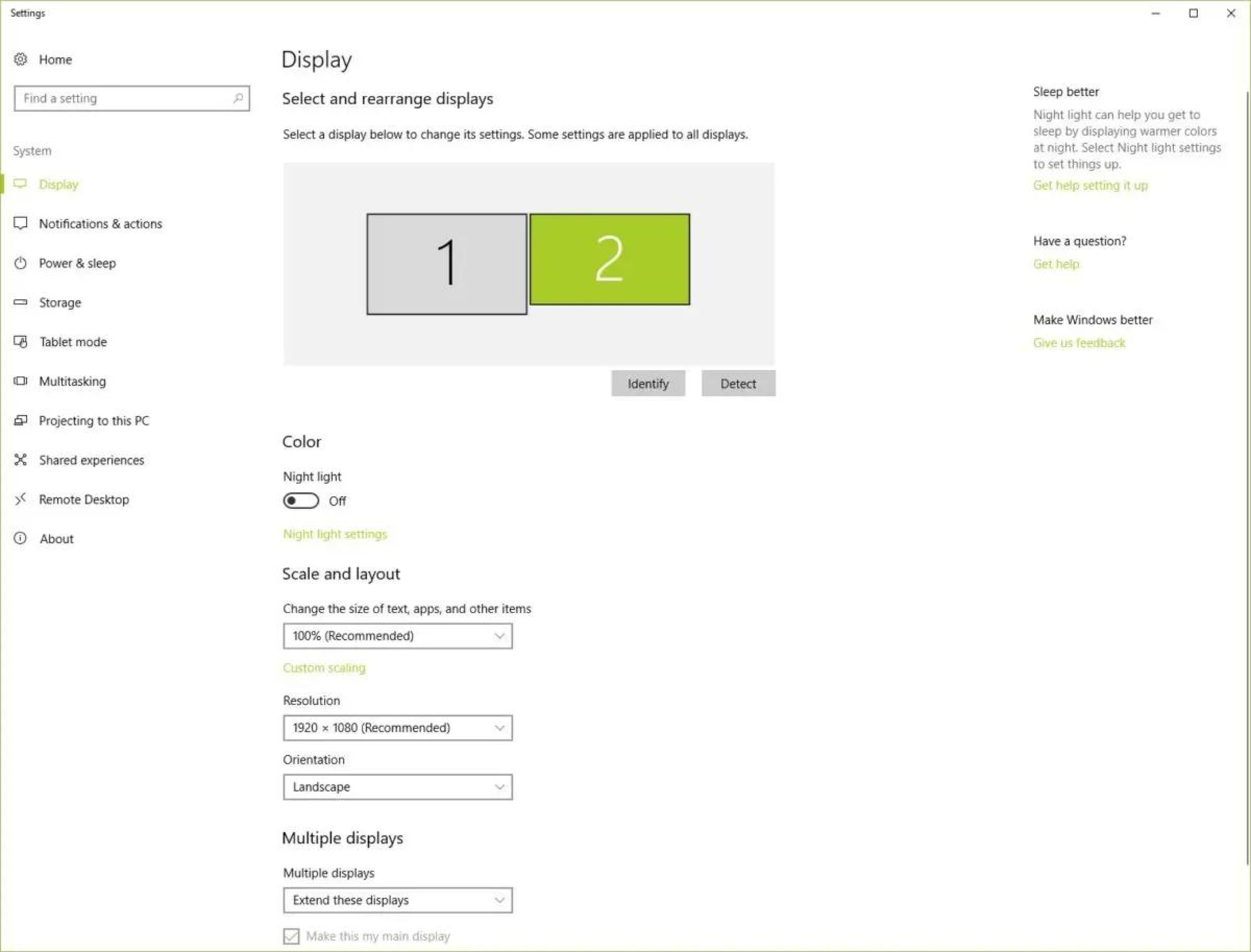Screen dimensions: 1251x952
Task: Open the Multiple displays dropdown
Action: [x=397, y=901]
